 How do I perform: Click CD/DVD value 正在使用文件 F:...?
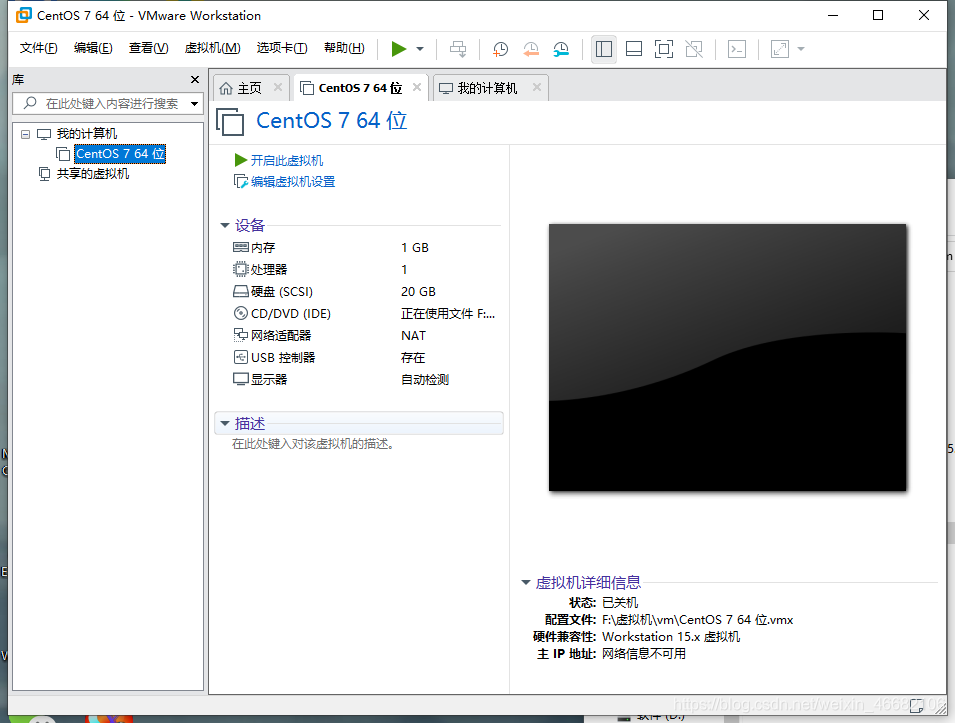coord(448,314)
